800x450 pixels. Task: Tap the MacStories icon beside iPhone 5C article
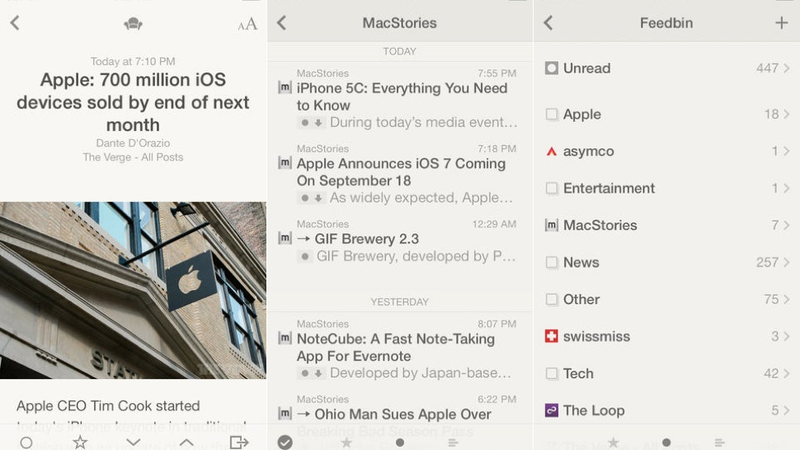285,87
